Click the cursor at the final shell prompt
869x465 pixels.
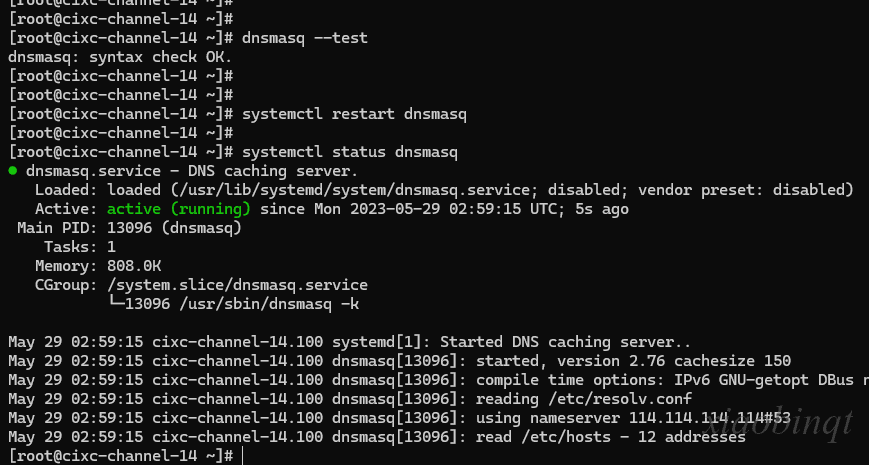click(x=242, y=456)
